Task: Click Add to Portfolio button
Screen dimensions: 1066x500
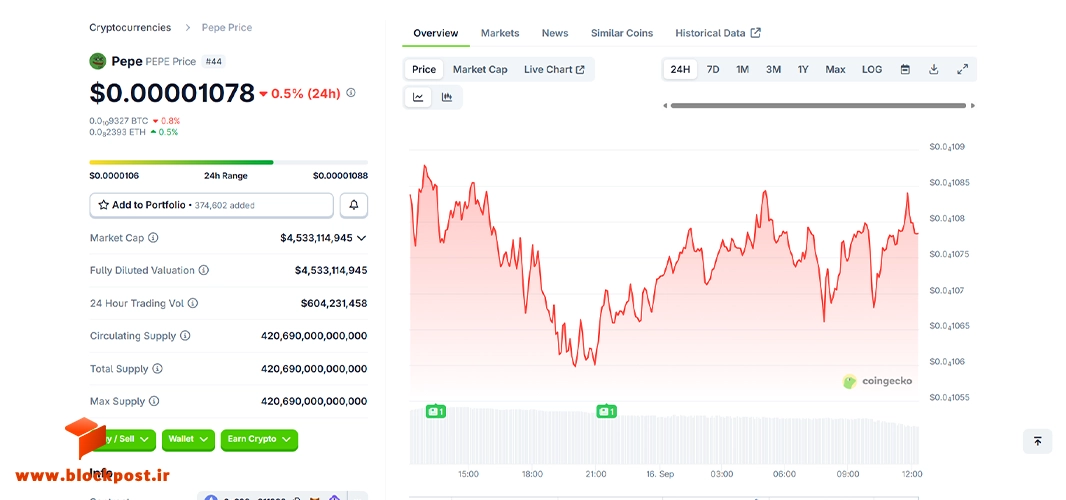Action: pos(211,205)
